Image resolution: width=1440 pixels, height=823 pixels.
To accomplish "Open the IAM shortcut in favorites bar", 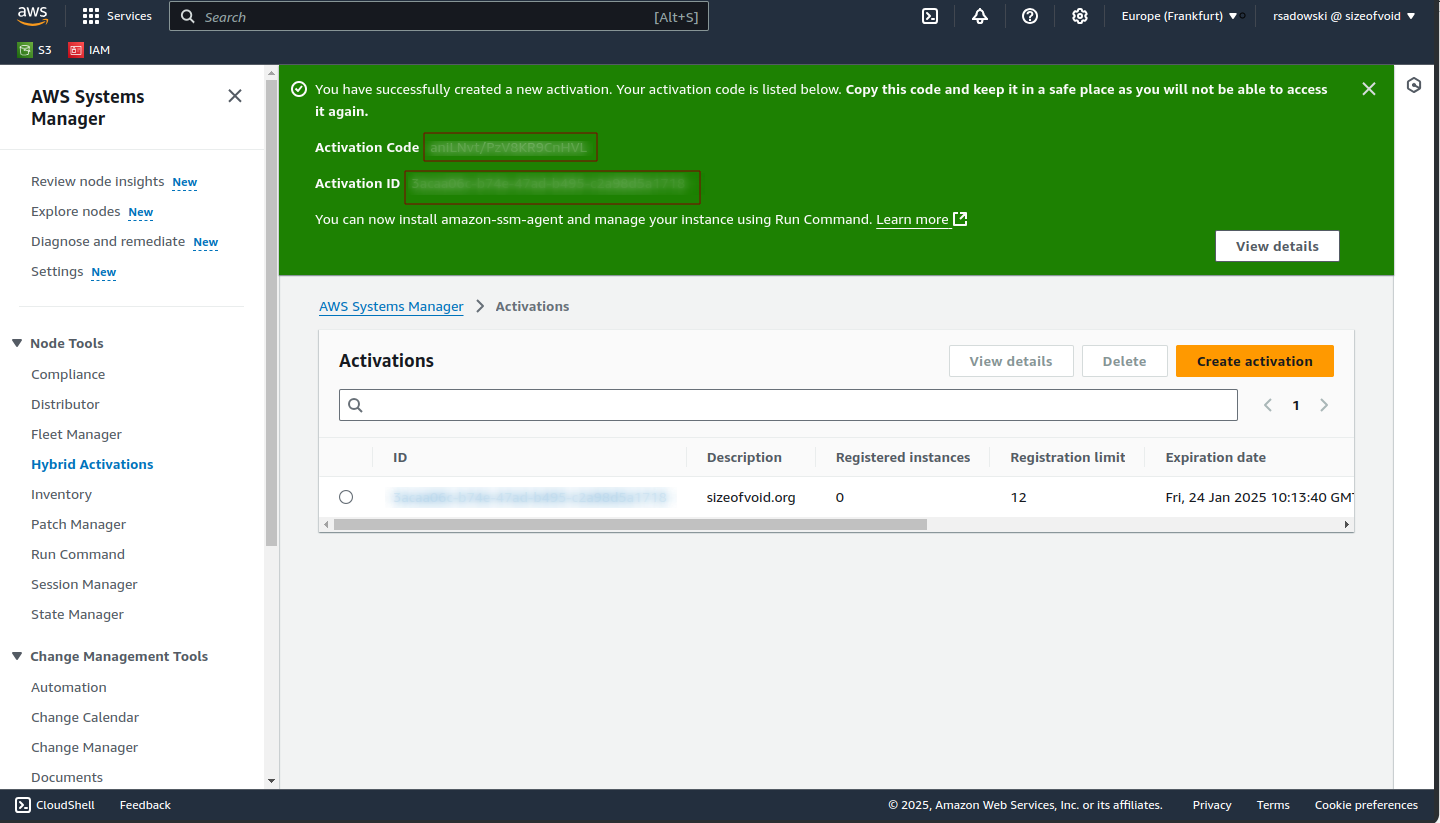I will 89,49.
